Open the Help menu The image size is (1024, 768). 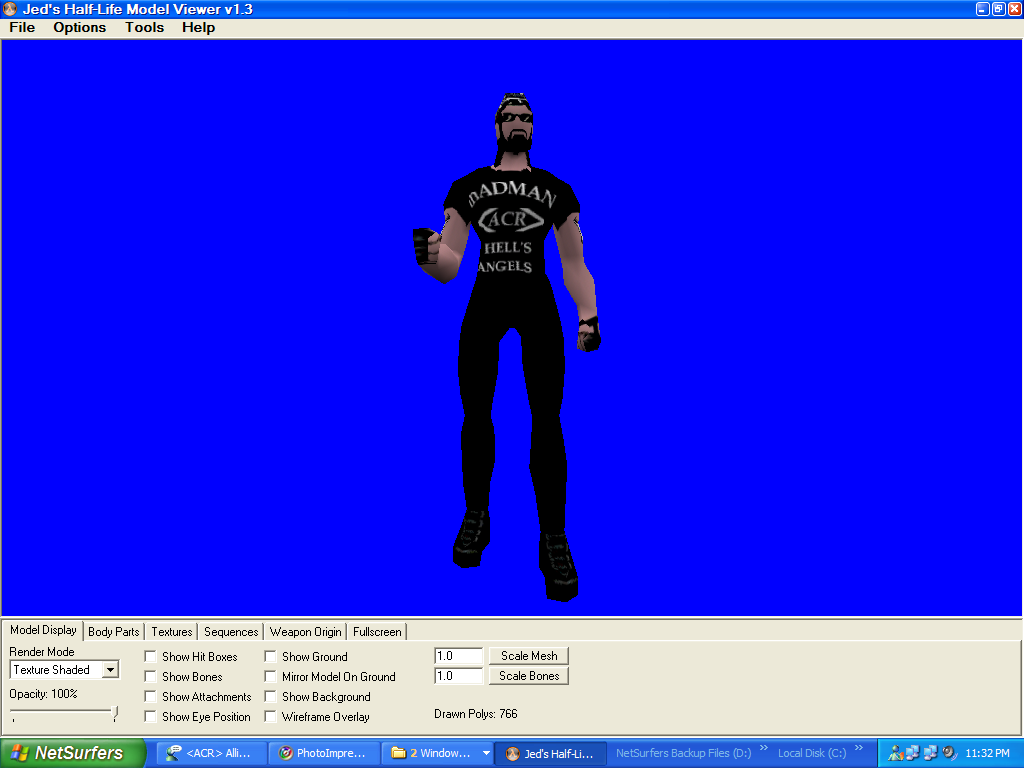199,27
